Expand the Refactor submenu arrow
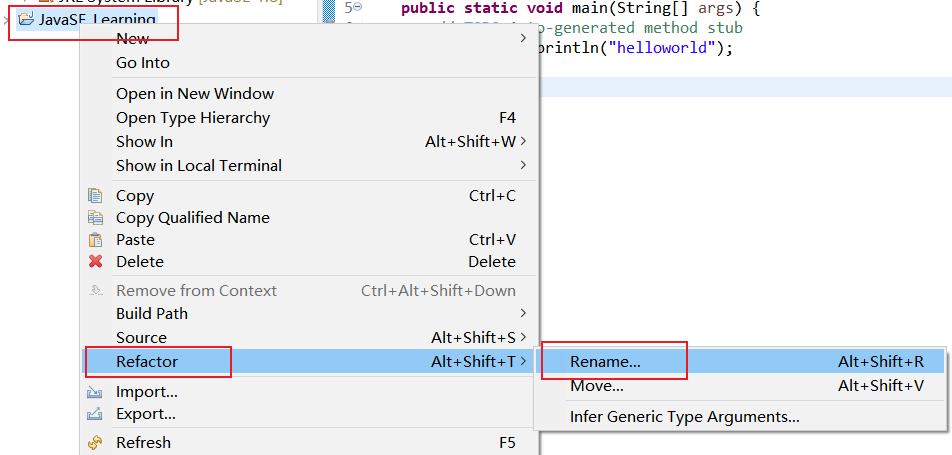Image resolution: width=952 pixels, height=455 pixels. (523, 361)
